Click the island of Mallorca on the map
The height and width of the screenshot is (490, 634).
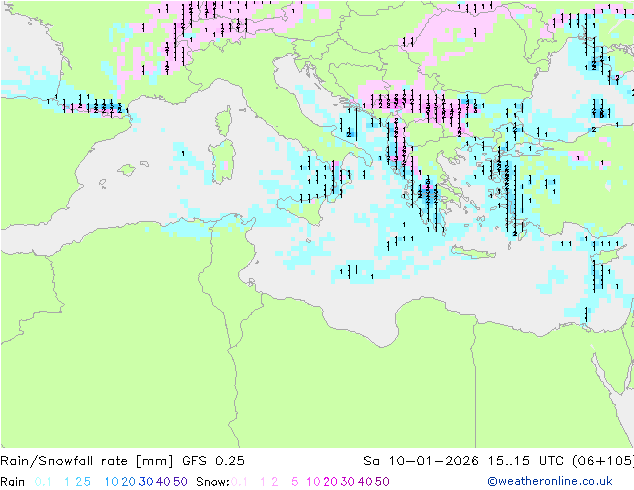[127, 170]
